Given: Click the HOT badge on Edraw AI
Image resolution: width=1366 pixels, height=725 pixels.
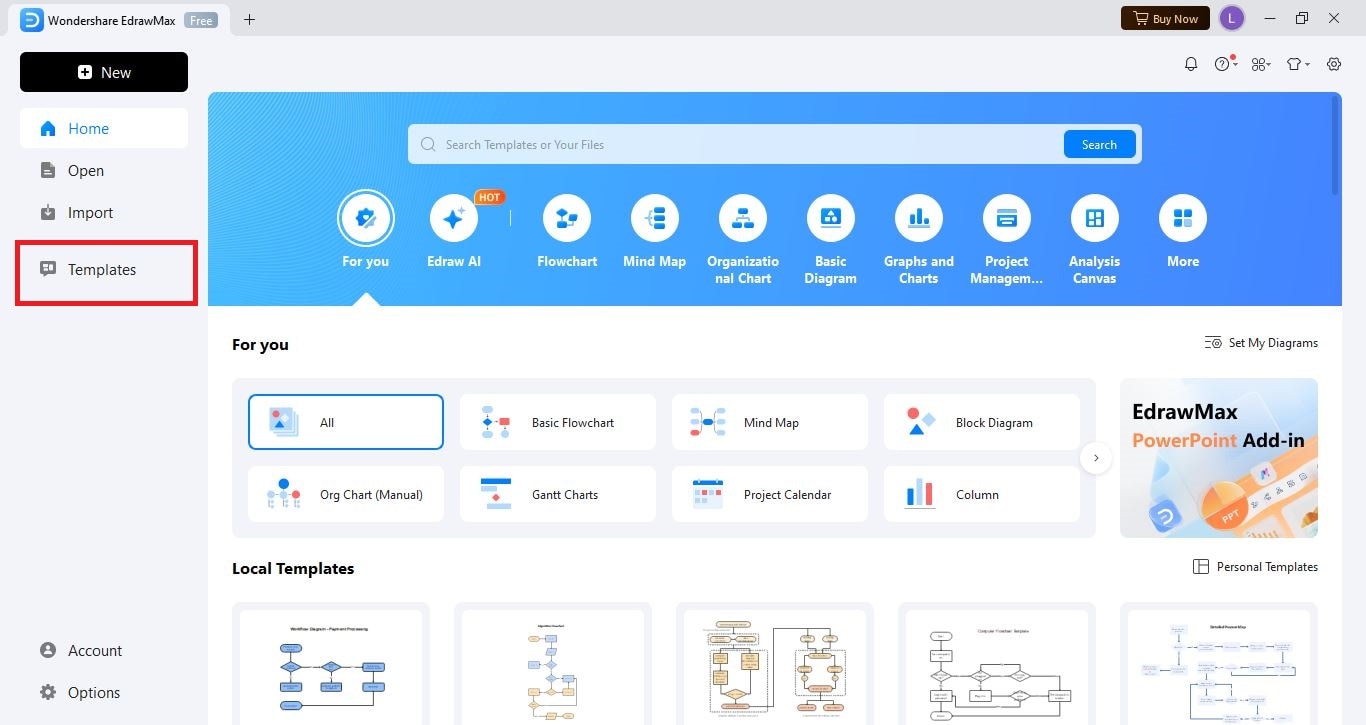Looking at the screenshot, I should tap(489, 197).
